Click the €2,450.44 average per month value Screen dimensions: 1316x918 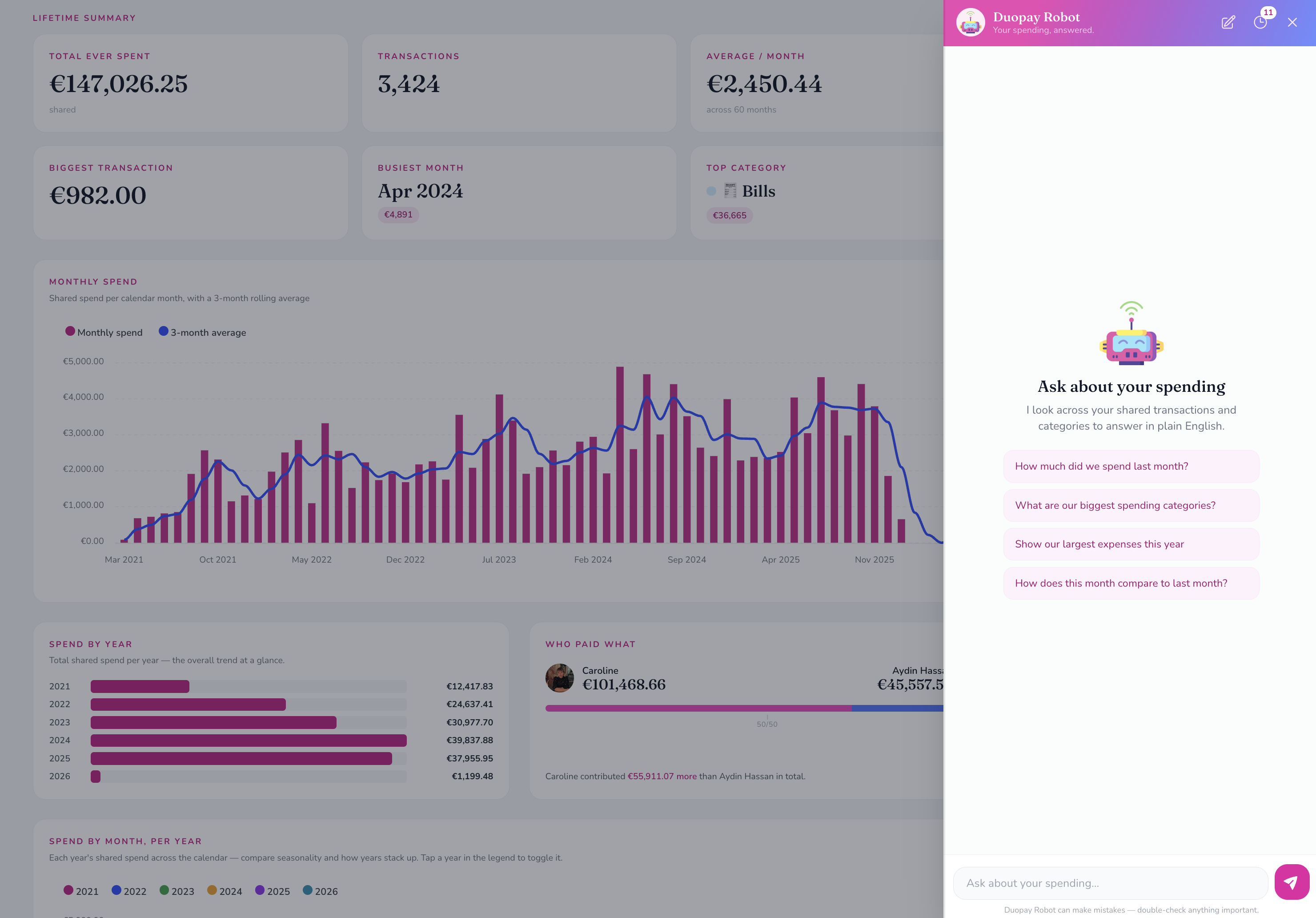(764, 84)
